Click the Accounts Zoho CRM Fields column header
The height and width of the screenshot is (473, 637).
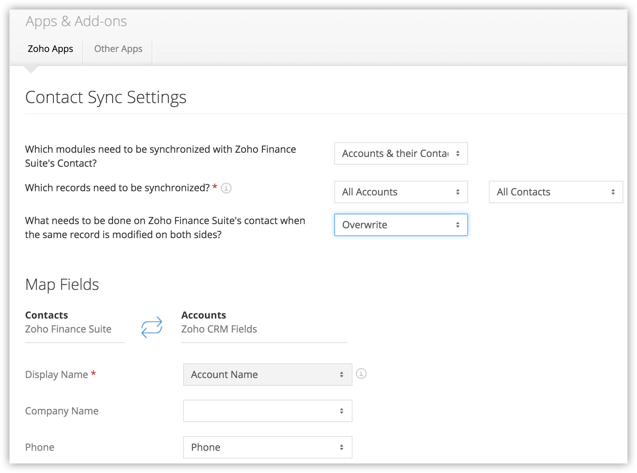(220, 321)
